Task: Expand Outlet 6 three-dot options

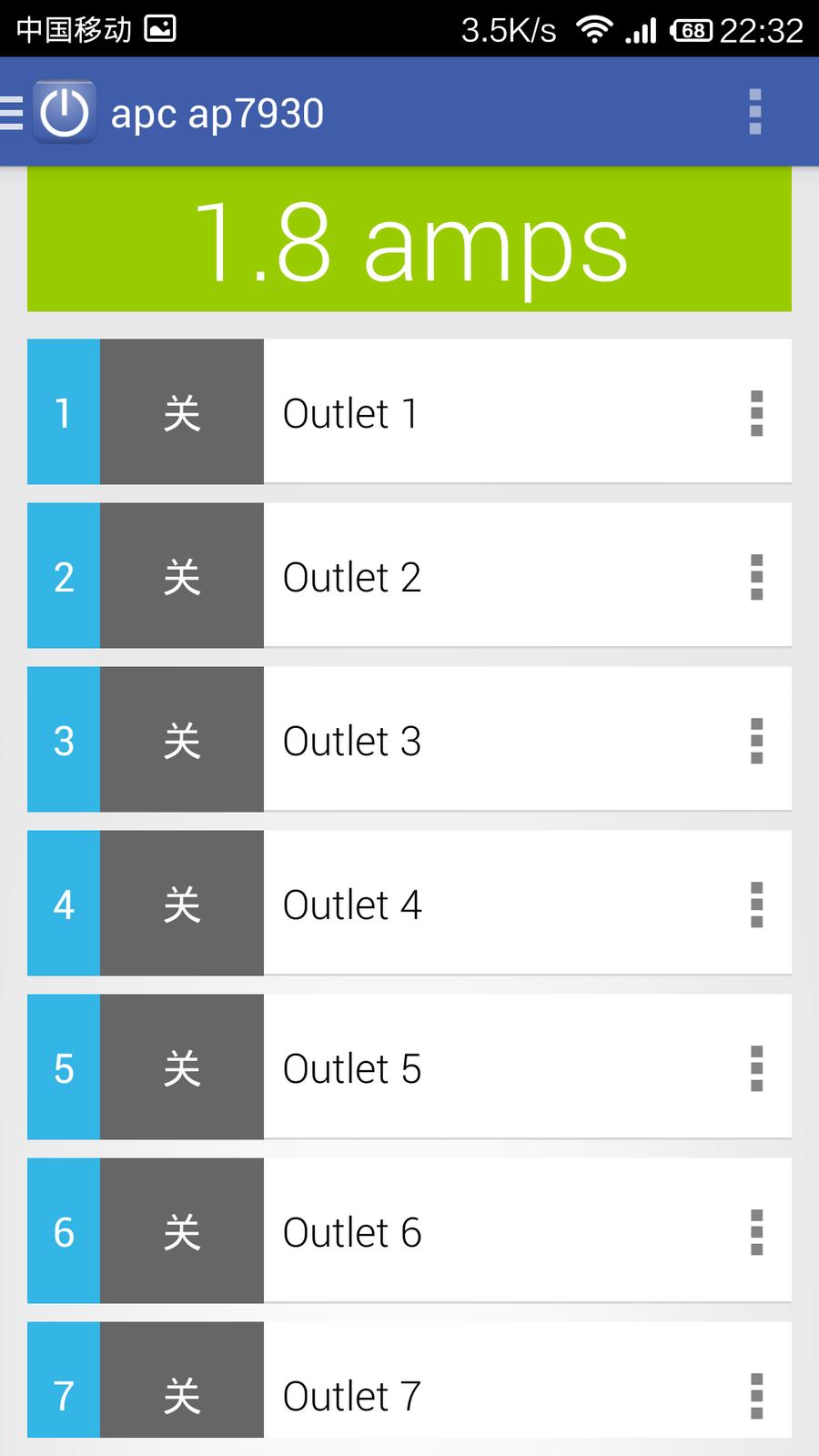Action: 756,1232
